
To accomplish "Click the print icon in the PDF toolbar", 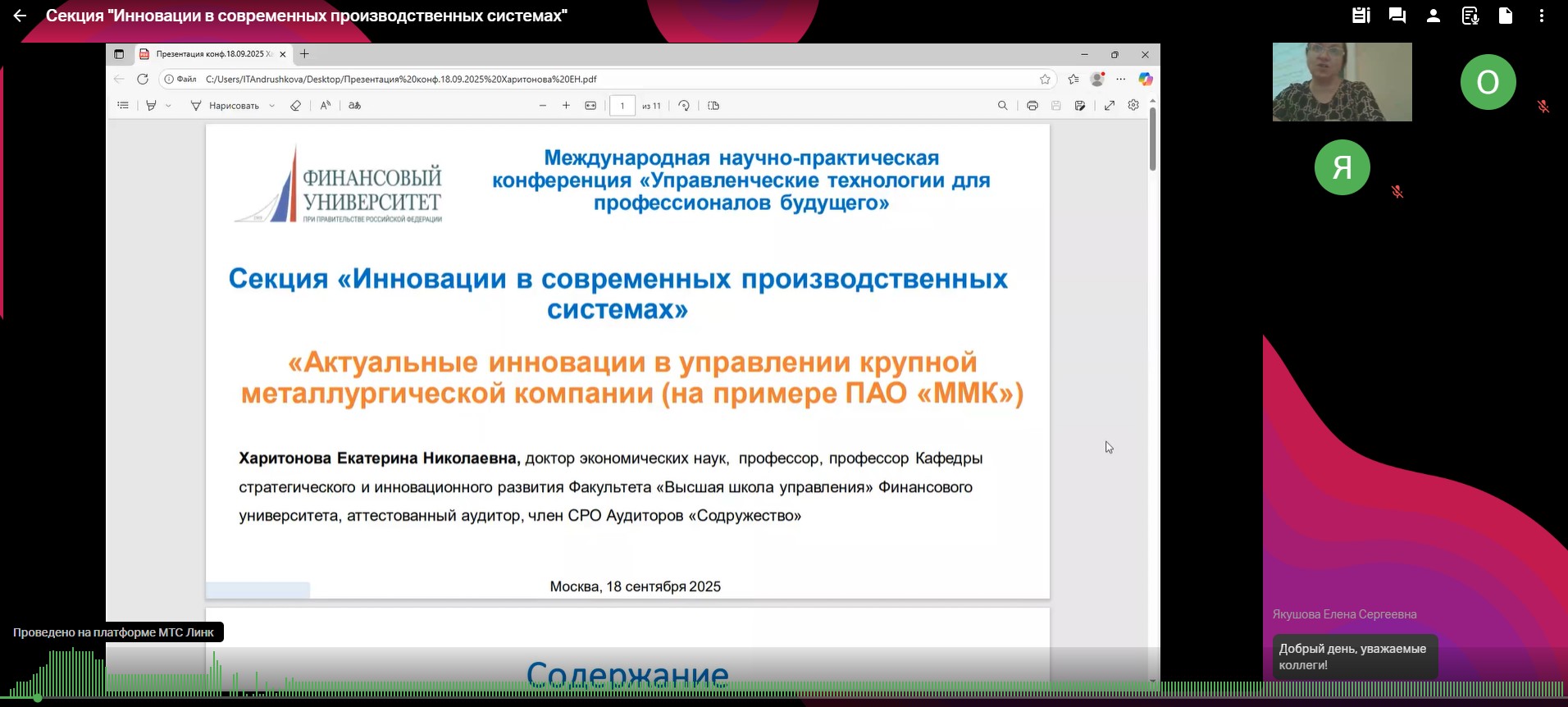I will point(1032,106).
